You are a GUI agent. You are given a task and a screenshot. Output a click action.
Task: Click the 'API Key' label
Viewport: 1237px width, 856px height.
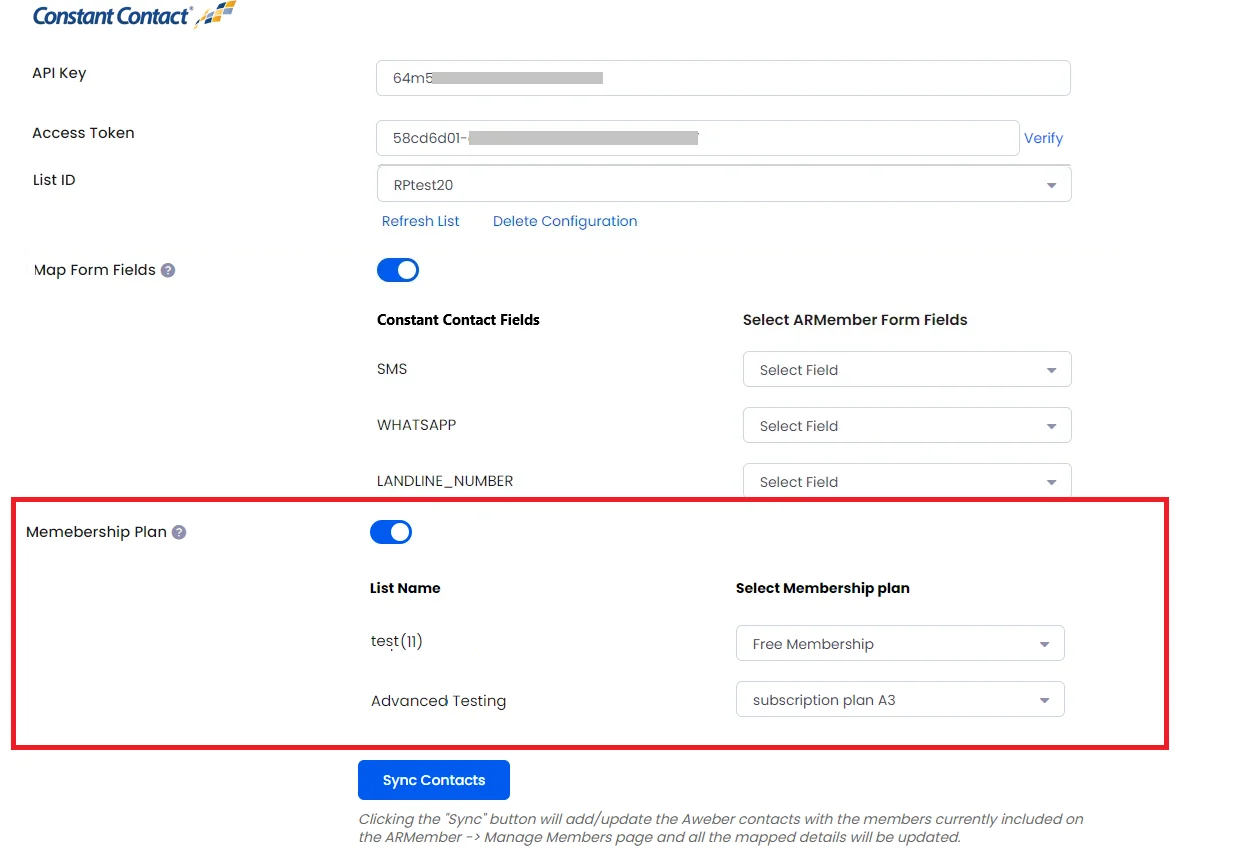click(59, 73)
